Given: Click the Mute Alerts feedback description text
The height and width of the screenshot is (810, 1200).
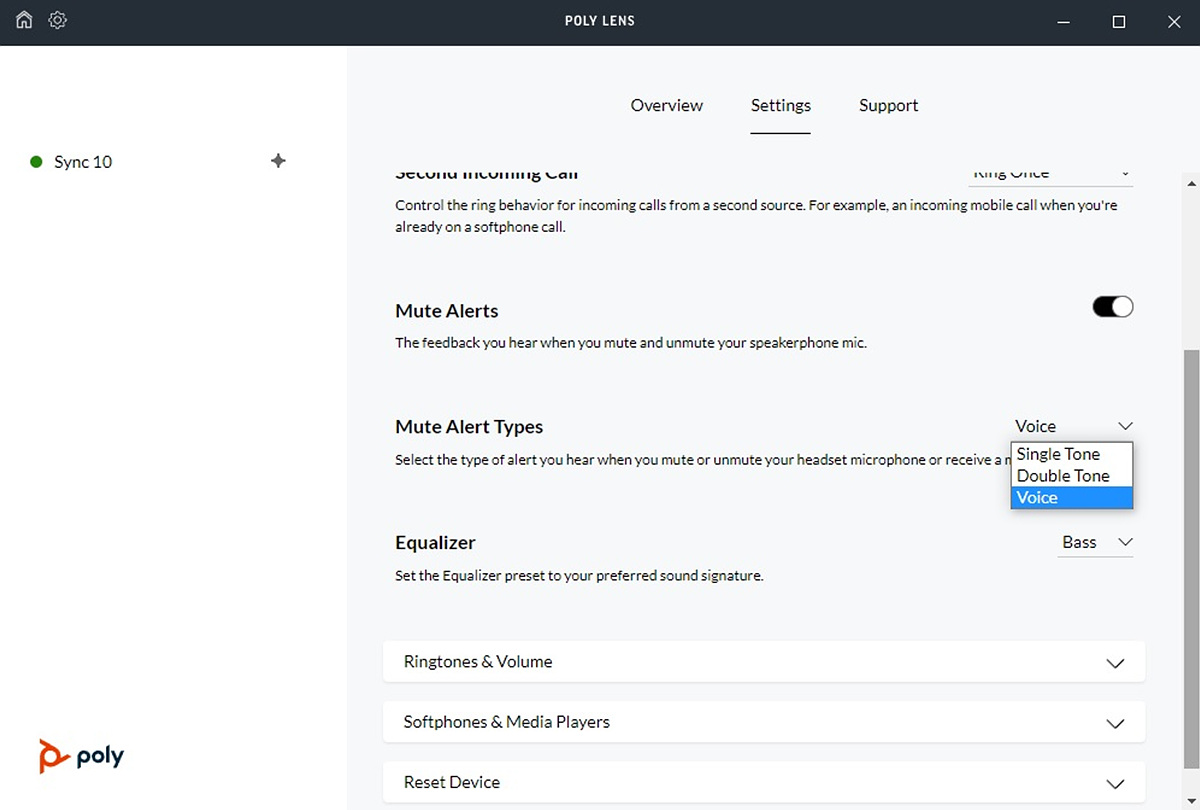Looking at the screenshot, I should (631, 343).
